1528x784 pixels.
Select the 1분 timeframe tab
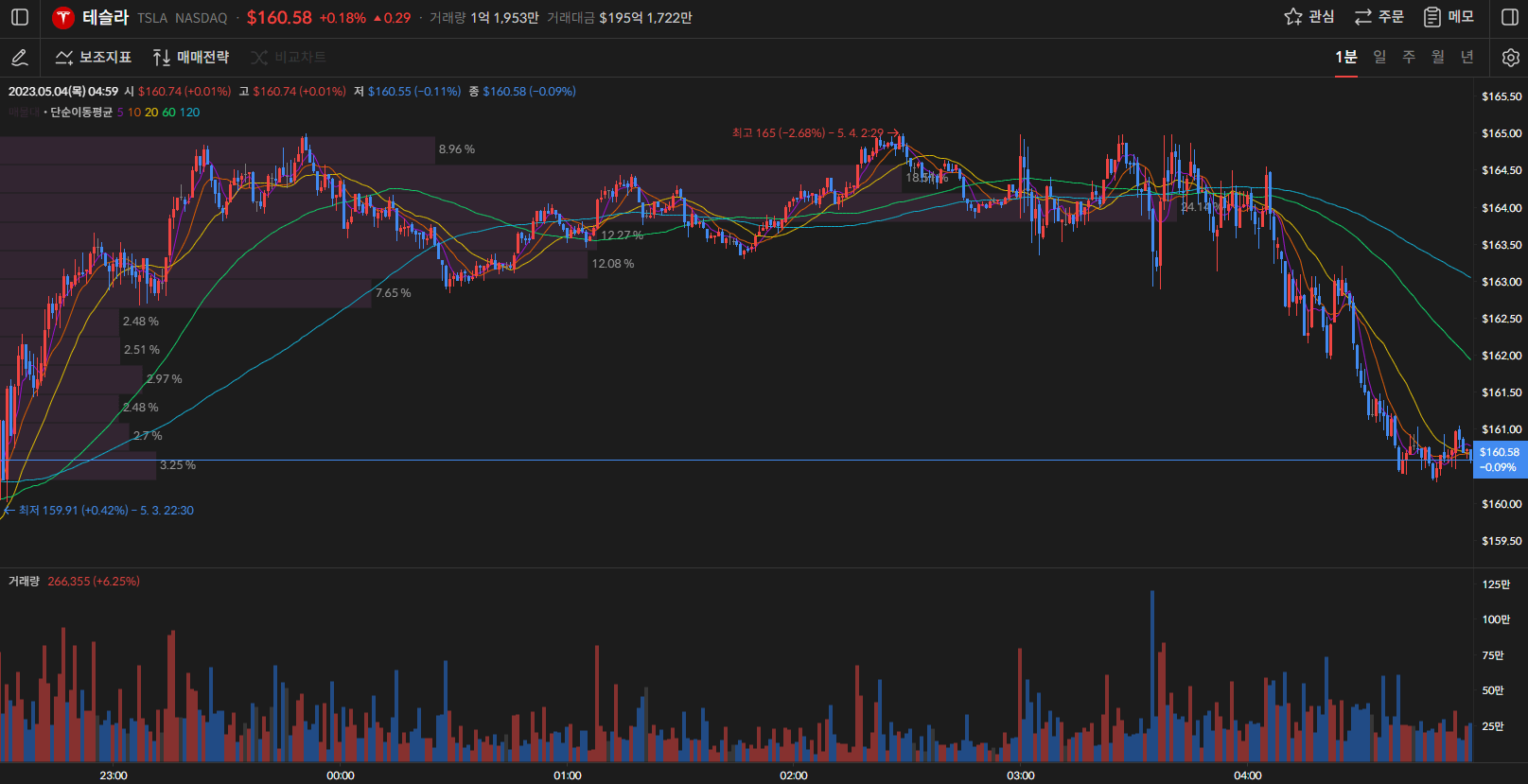1345,58
